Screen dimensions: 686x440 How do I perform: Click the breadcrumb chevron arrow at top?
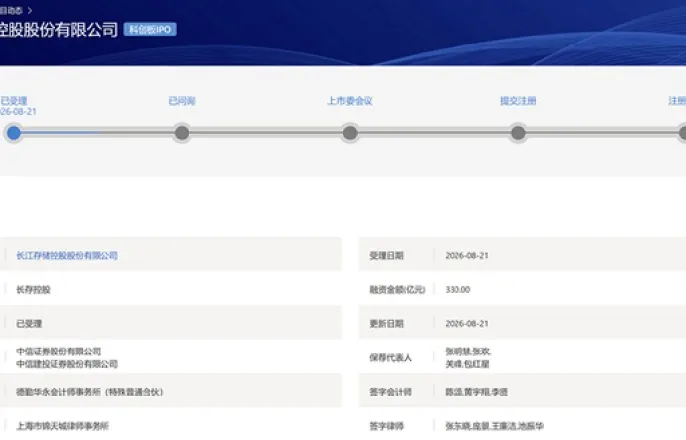tap(30, 10)
